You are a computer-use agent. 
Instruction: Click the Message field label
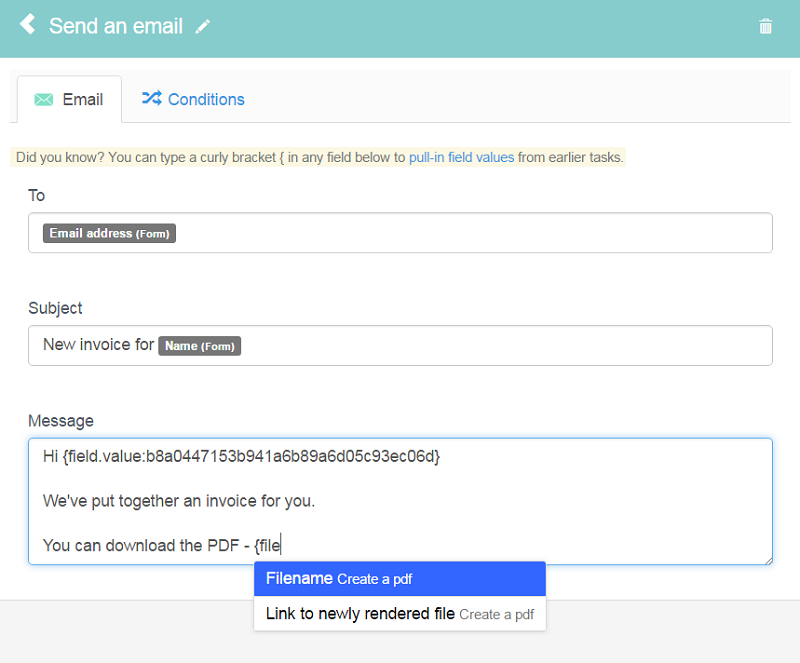click(61, 421)
